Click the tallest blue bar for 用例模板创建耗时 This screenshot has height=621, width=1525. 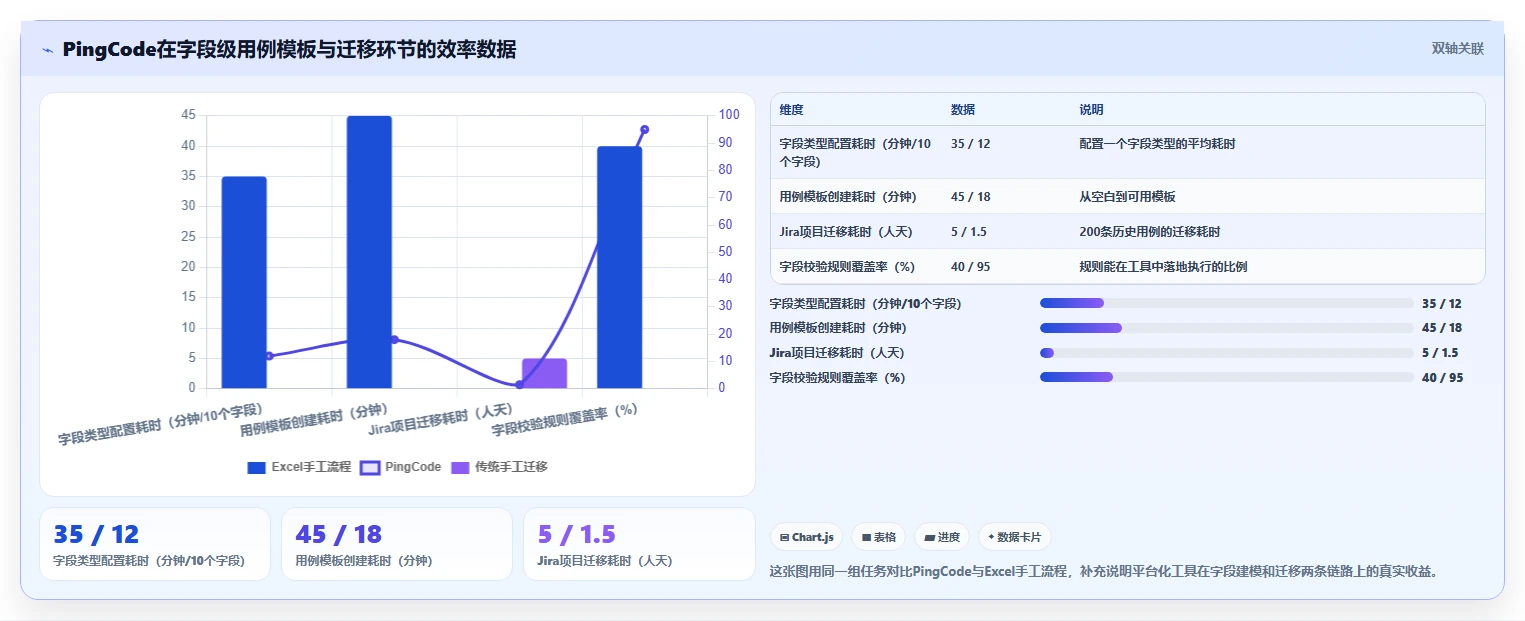(x=369, y=252)
